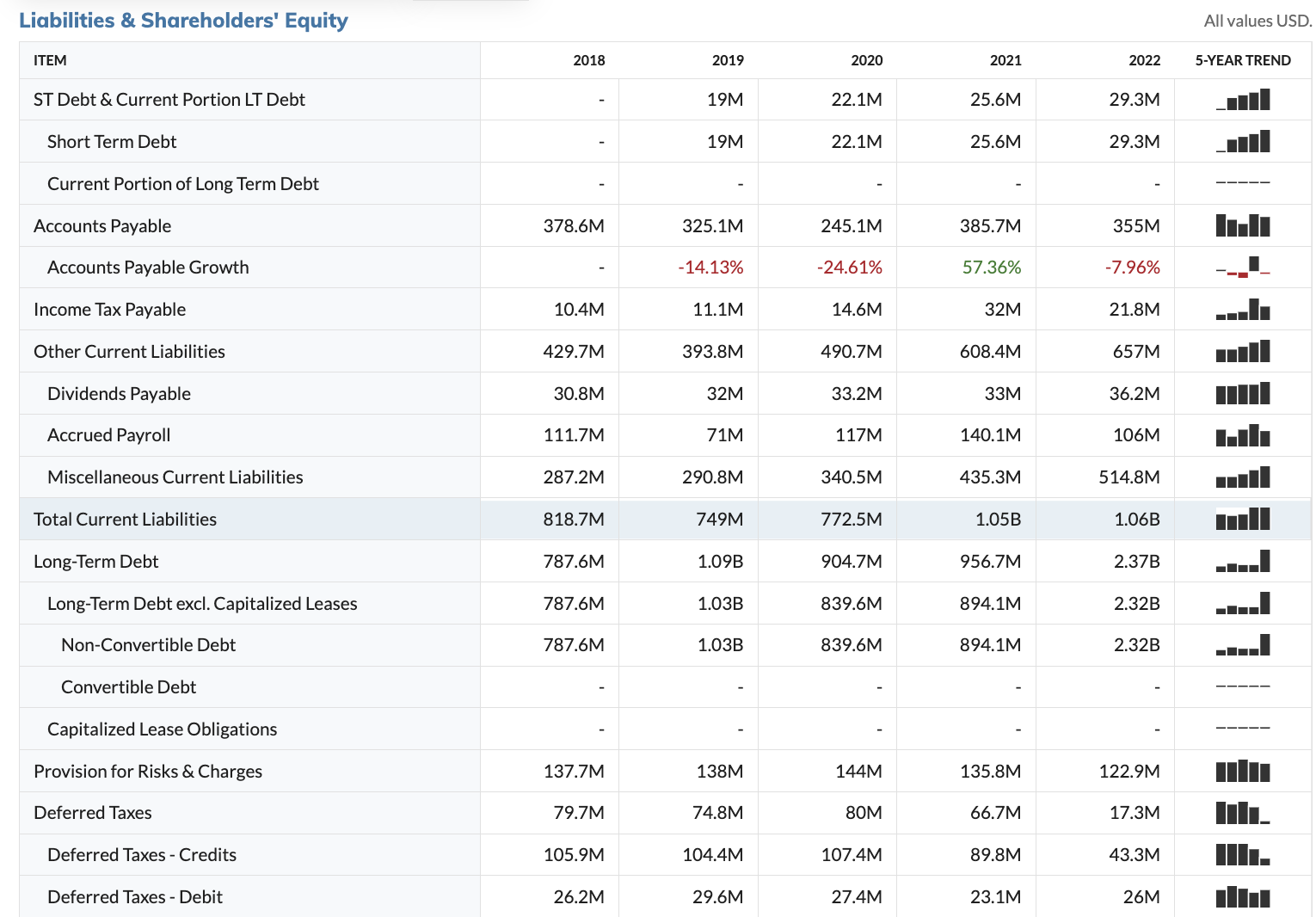
Task: Click the 657M Other Current Liabilities cell
Action: pos(1135,352)
